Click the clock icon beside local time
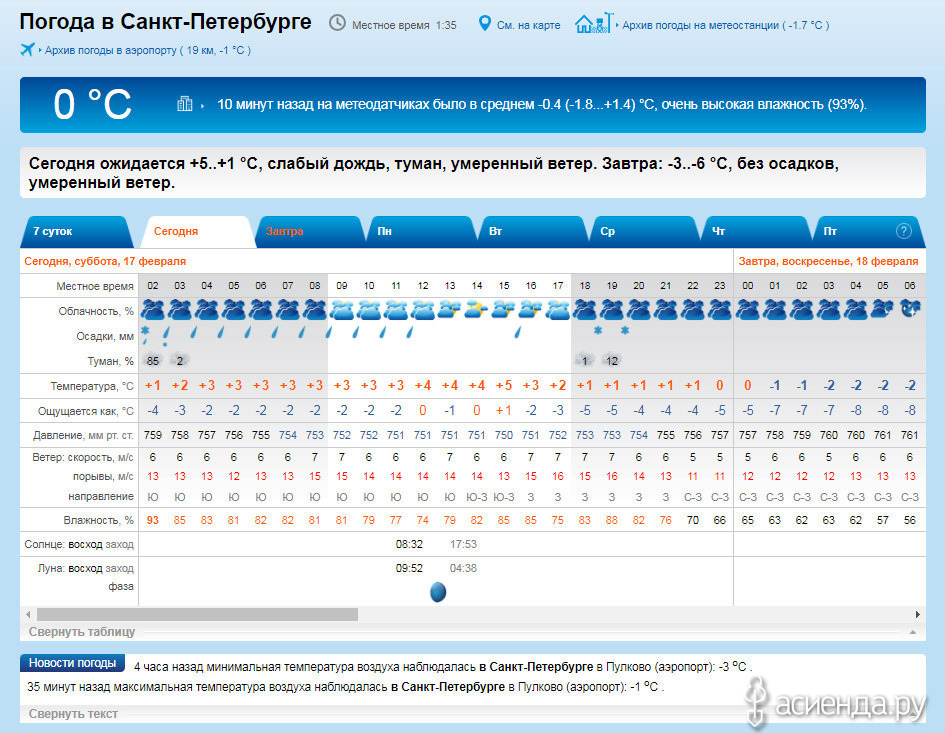The image size is (945, 733). 337,24
